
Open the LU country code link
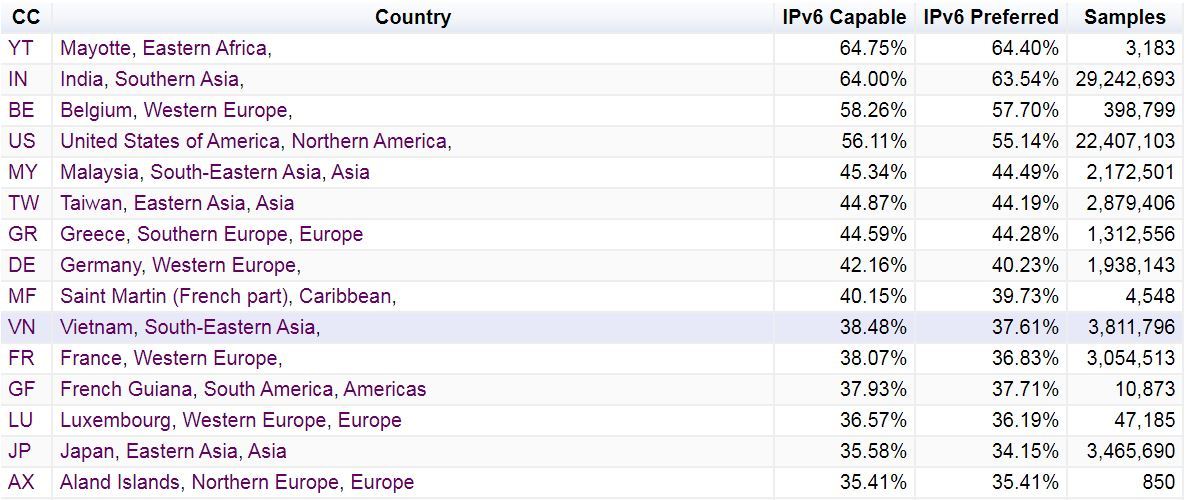tap(21, 420)
